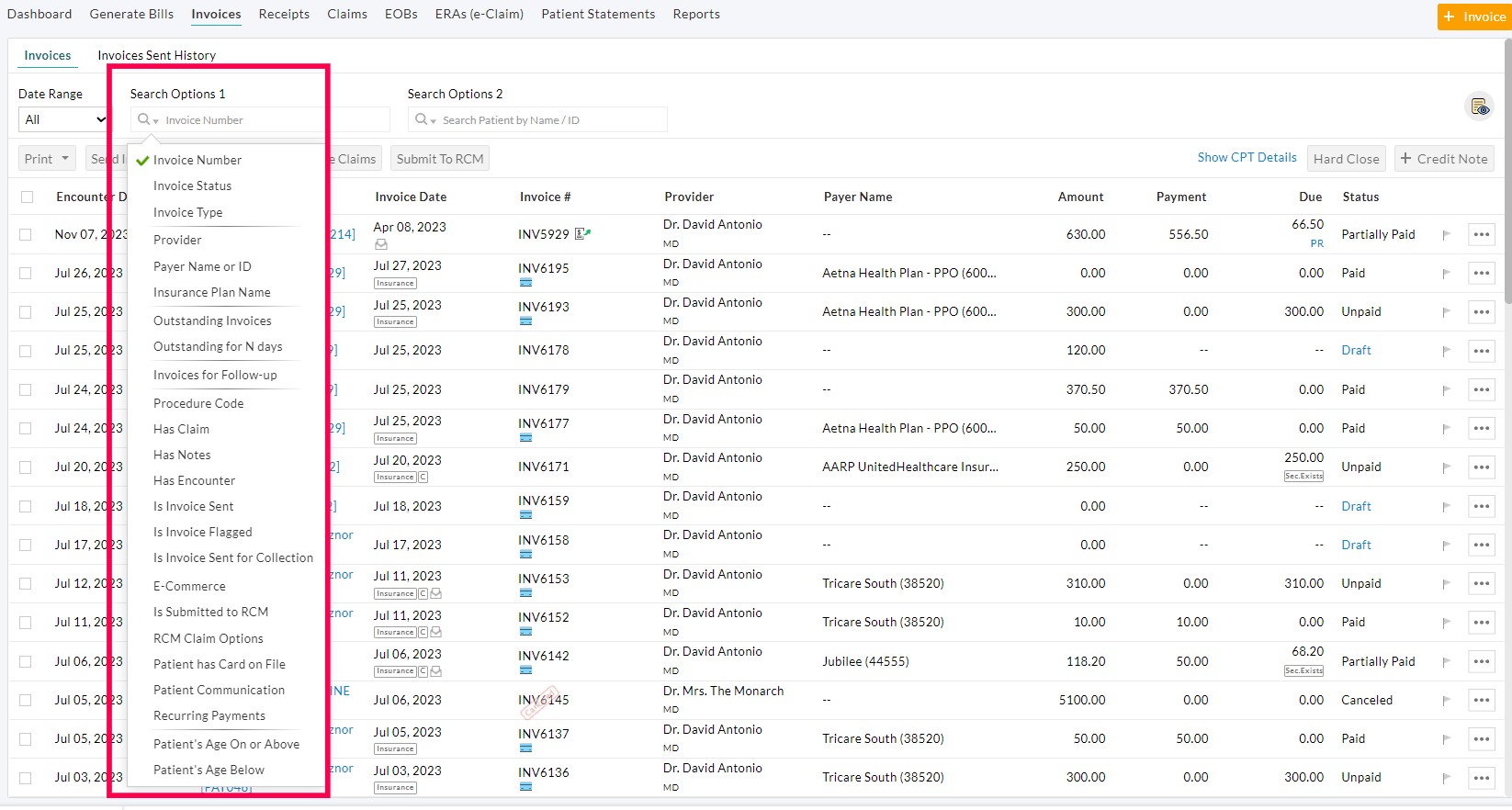Open more actions for INV6178 row
Viewport: 1512px width, 810px height.
click(1481, 350)
